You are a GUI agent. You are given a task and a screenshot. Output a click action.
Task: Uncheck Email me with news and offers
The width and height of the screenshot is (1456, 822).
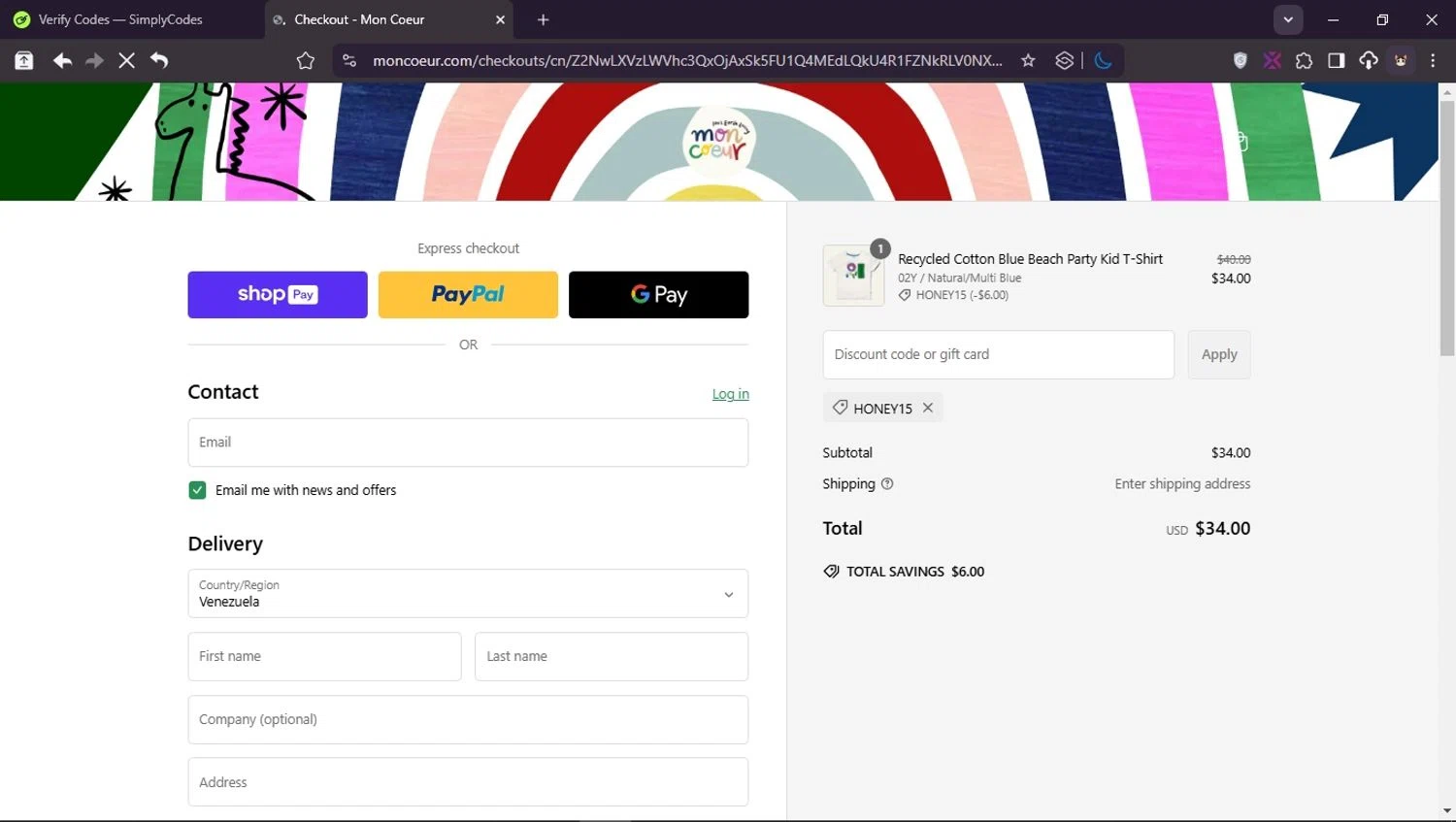click(197, 490)
